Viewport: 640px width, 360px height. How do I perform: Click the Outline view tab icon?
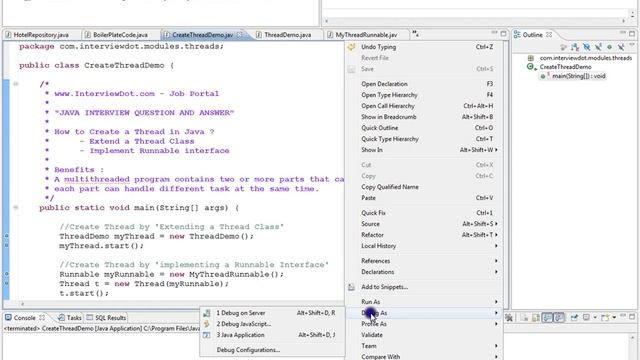[x=517, y=35]
